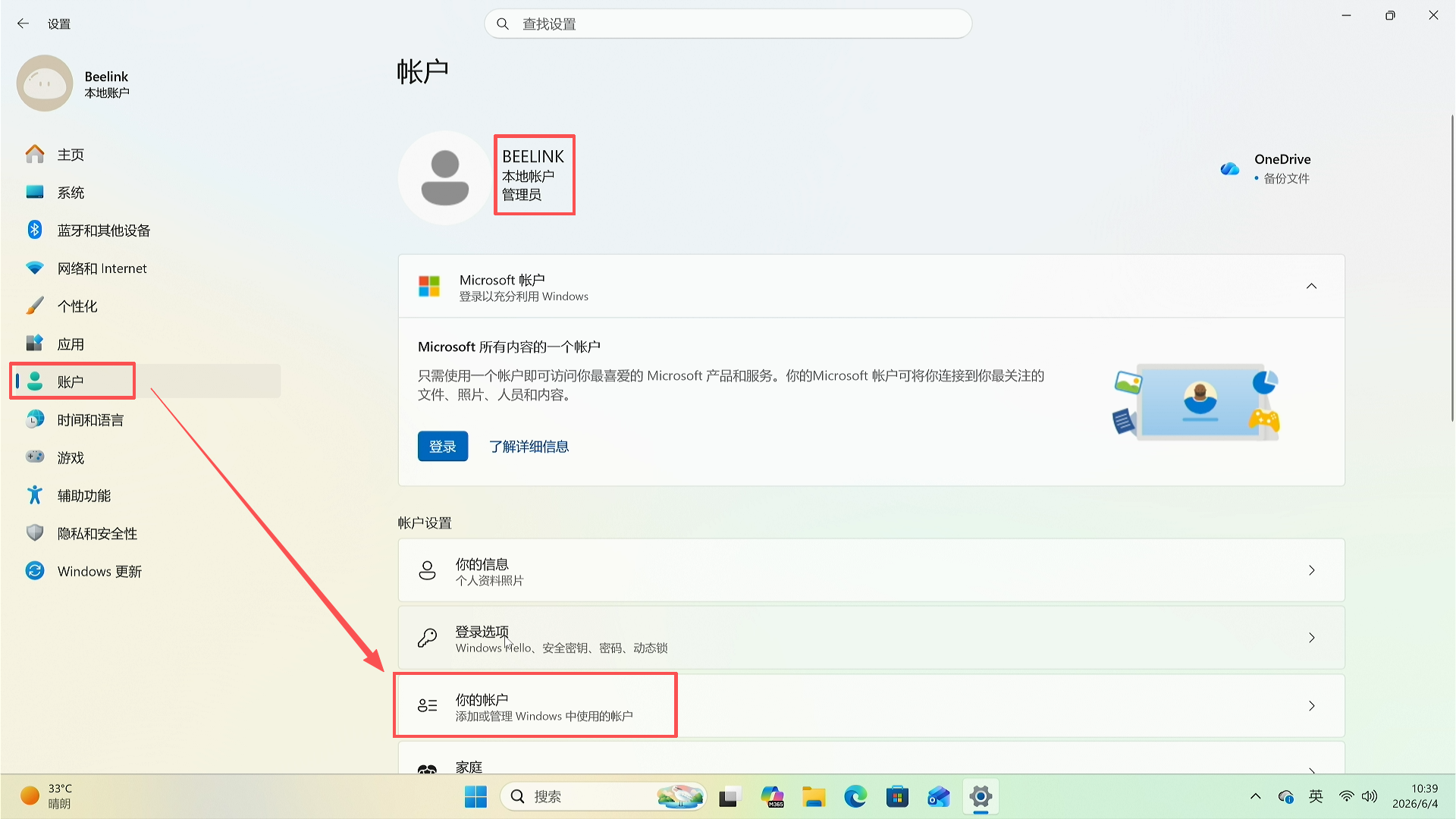Click the vertical scrollbar on right edge
The height and width of the screenshot is (819, 1456).
(x=1451, y=268)
